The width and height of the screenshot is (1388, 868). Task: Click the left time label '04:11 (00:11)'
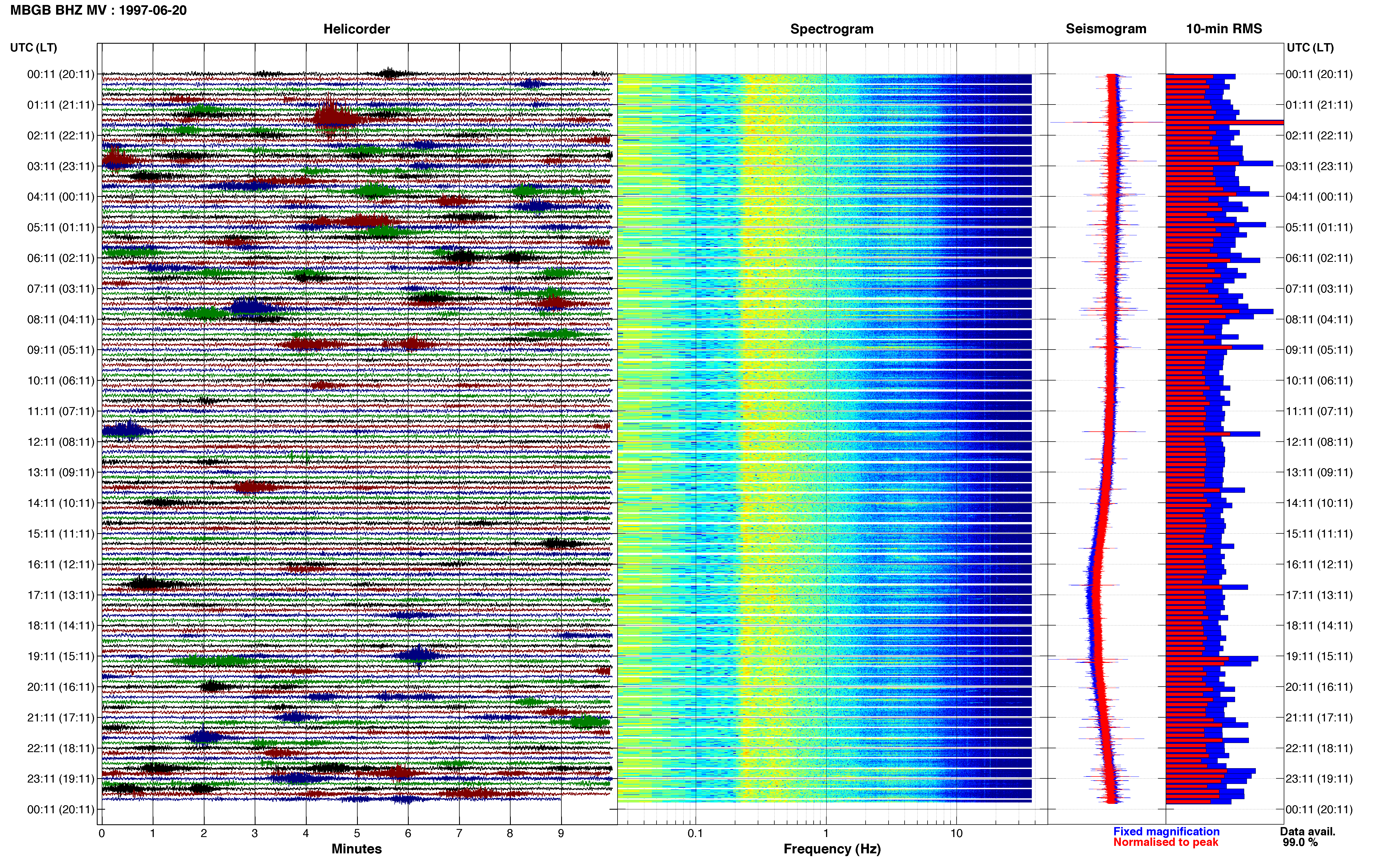[61, 196]
